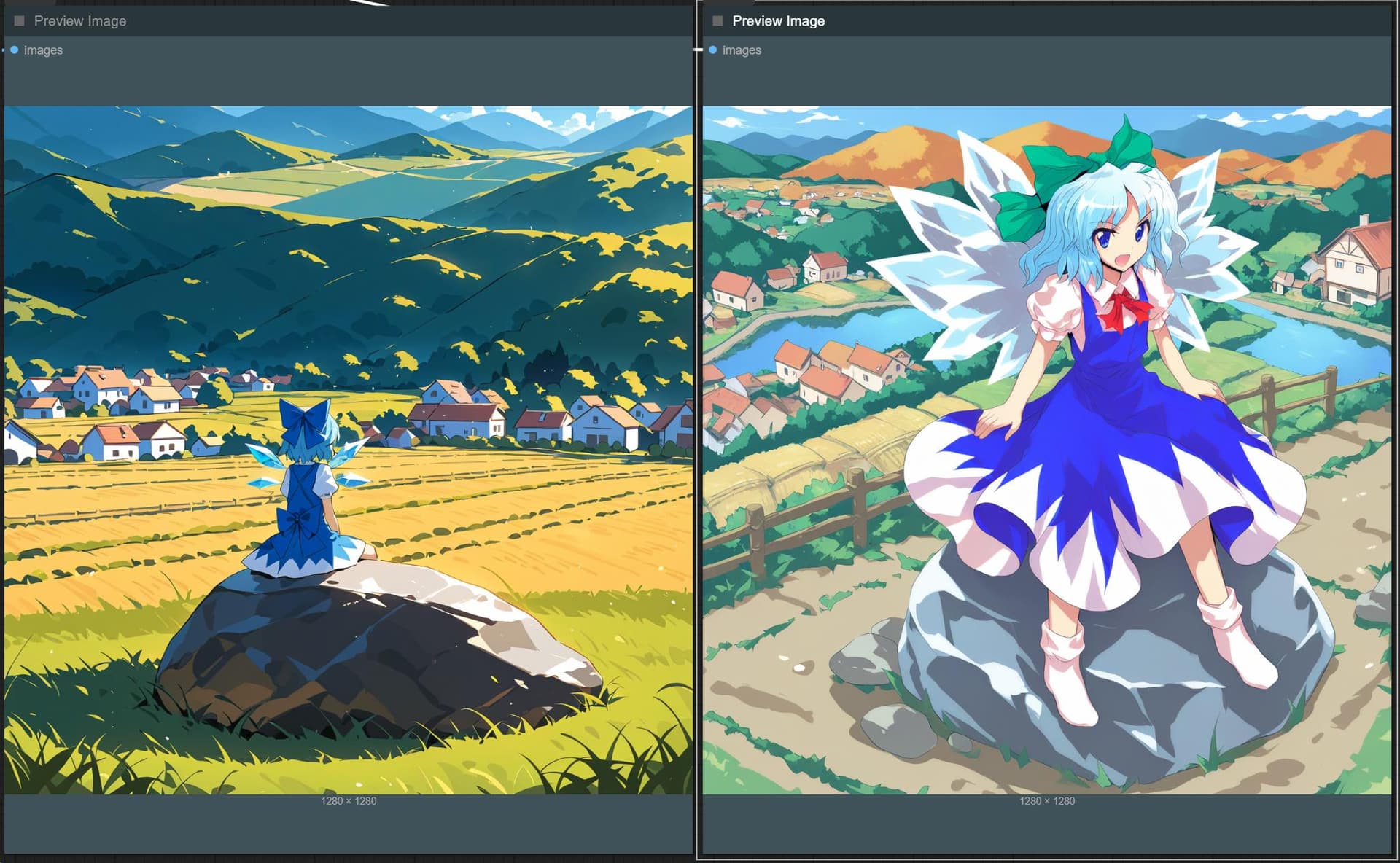
Task: Click left preview's 1280 × 1280 size label
Action: click(x=349, y=801)
